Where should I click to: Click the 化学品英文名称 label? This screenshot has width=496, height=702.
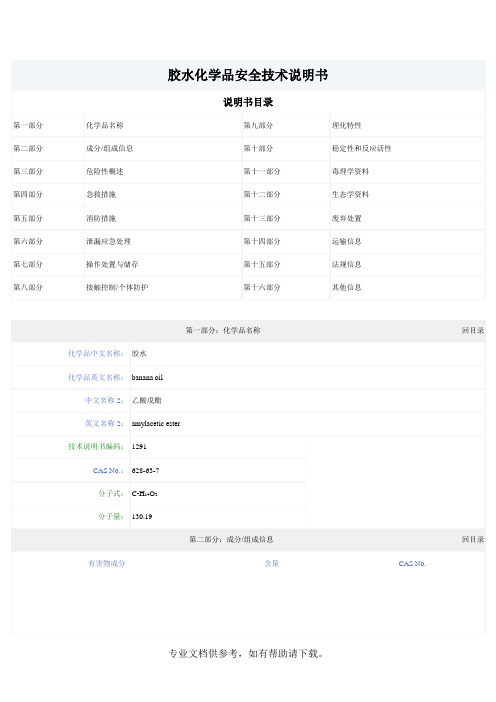(96, 377)
